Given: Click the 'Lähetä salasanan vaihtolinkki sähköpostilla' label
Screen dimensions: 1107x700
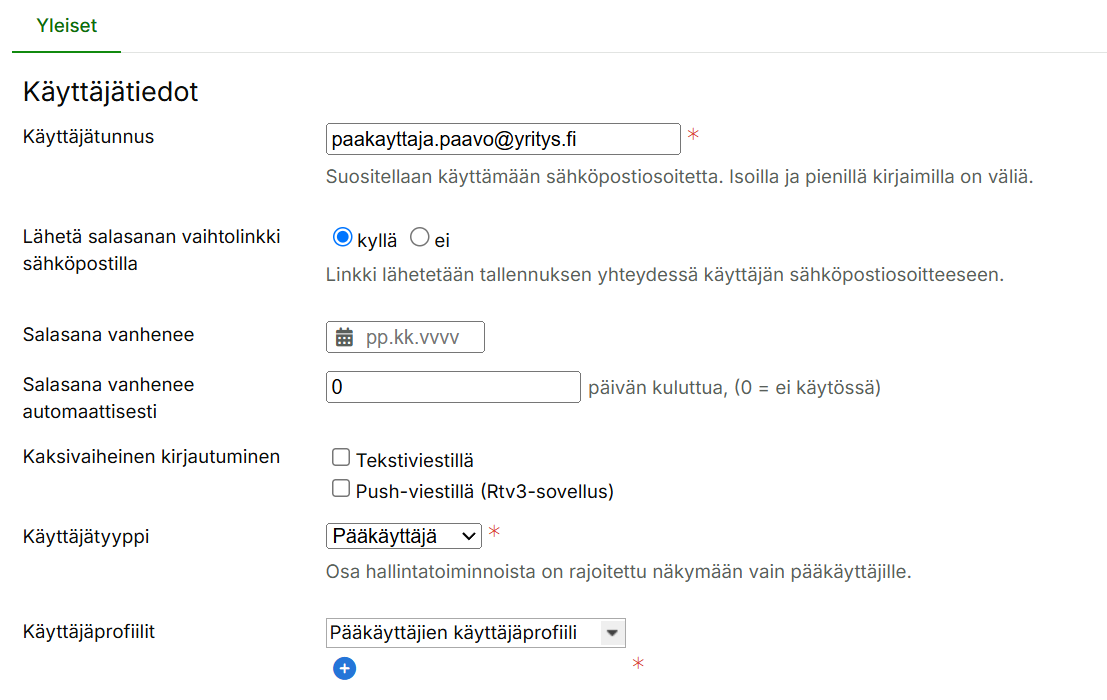Looking at the screenshot, I should 151,250.
